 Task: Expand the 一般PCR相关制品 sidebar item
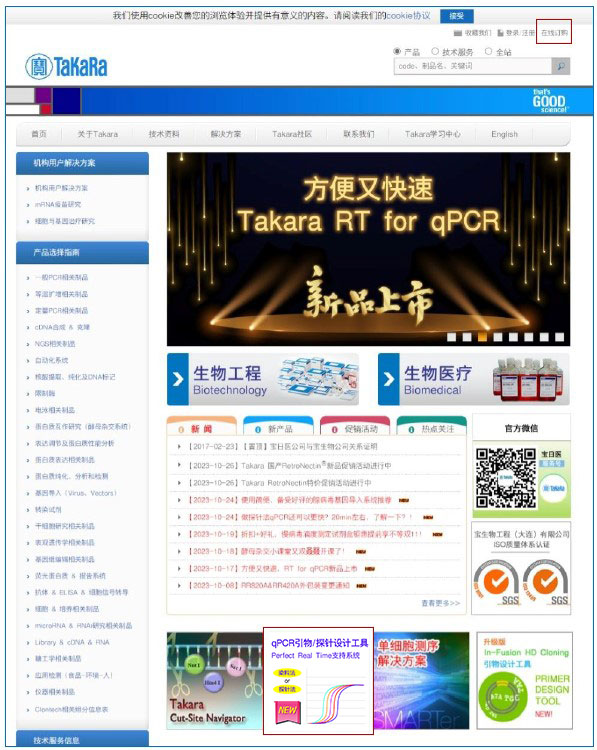click(61, 277)
